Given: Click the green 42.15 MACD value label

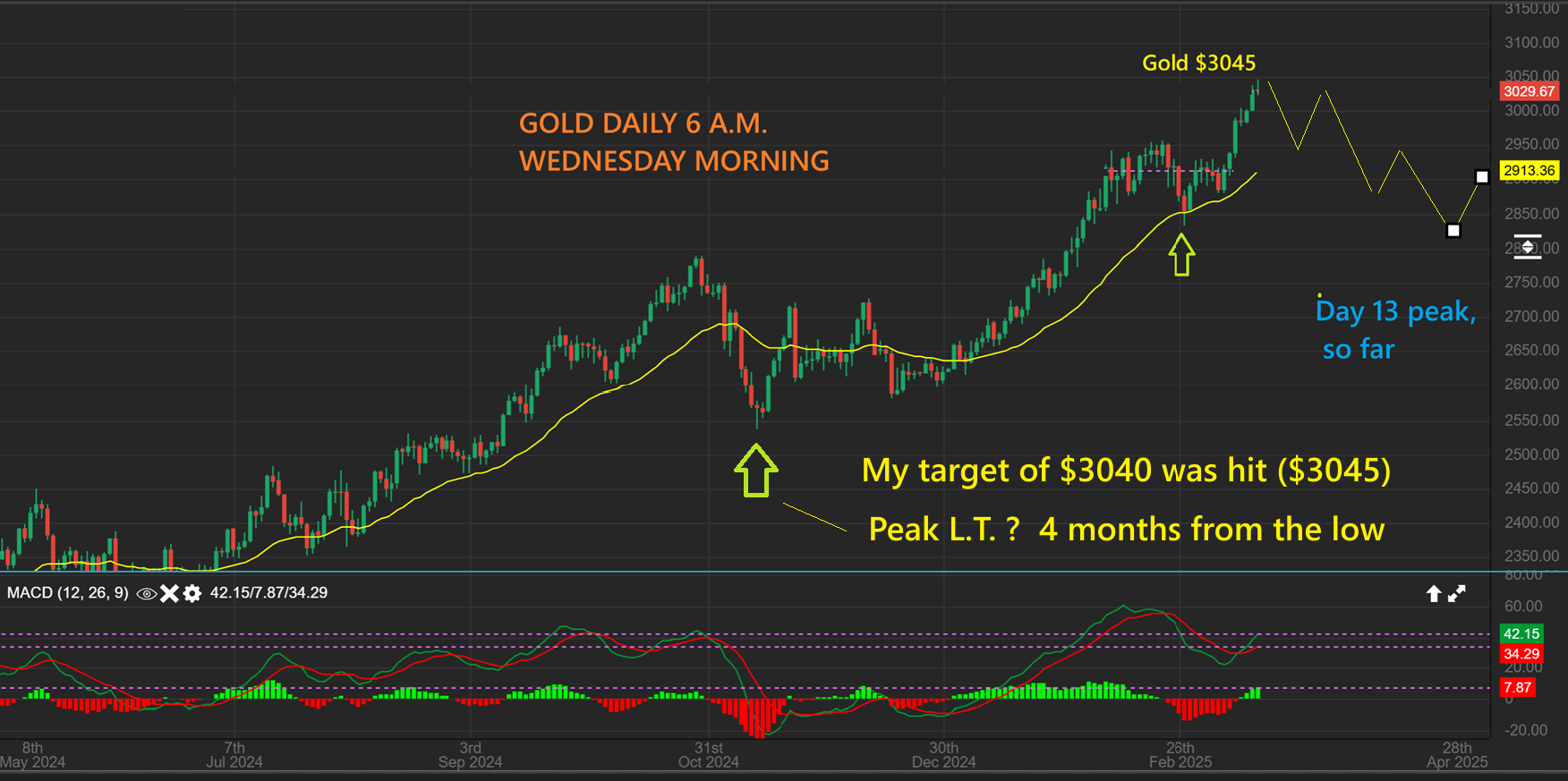Looking at the screenshot, I should (x=1521, y=633).
